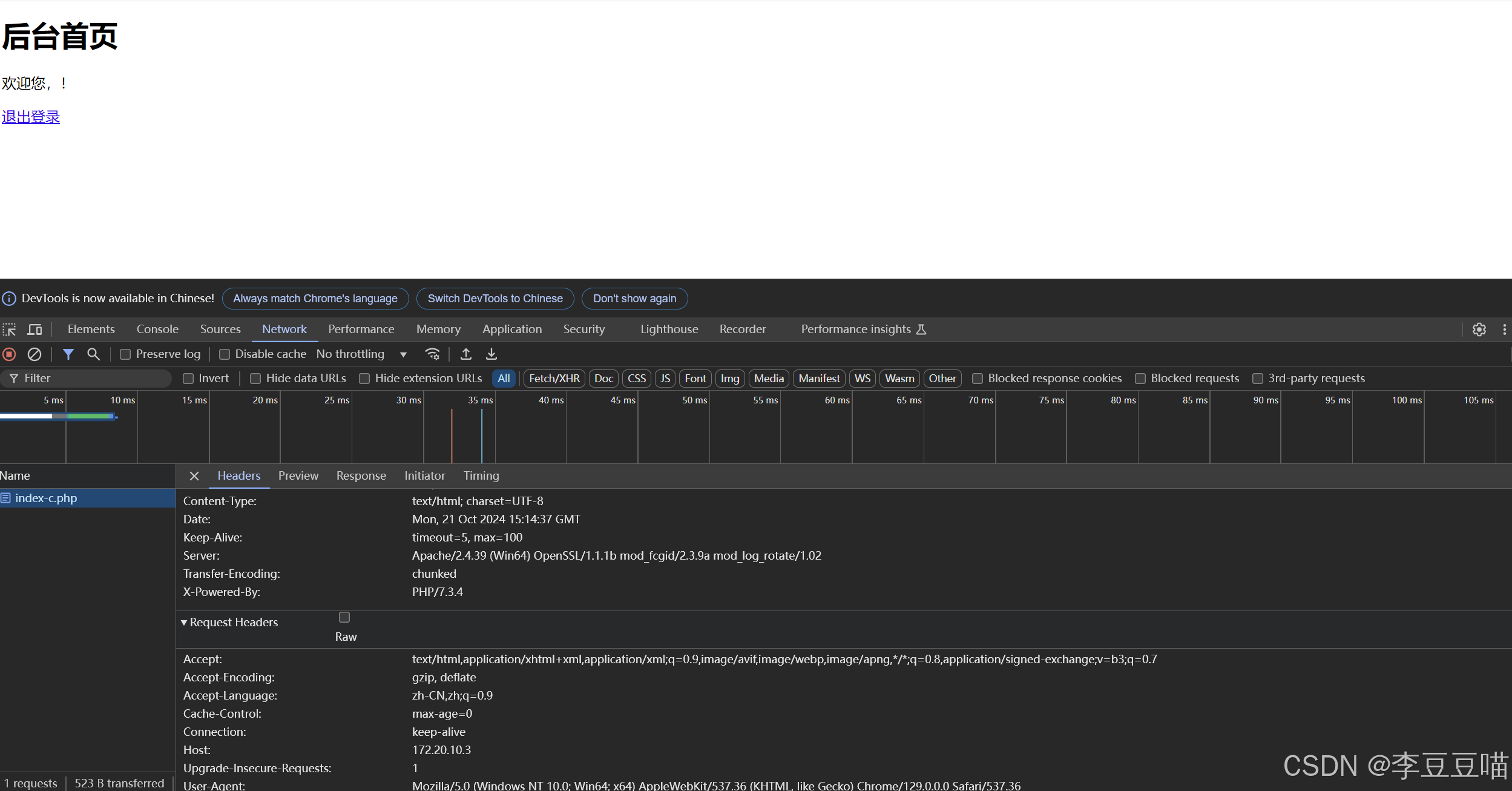Clear the network log
1512x791 pixels.
click(35, 354)
